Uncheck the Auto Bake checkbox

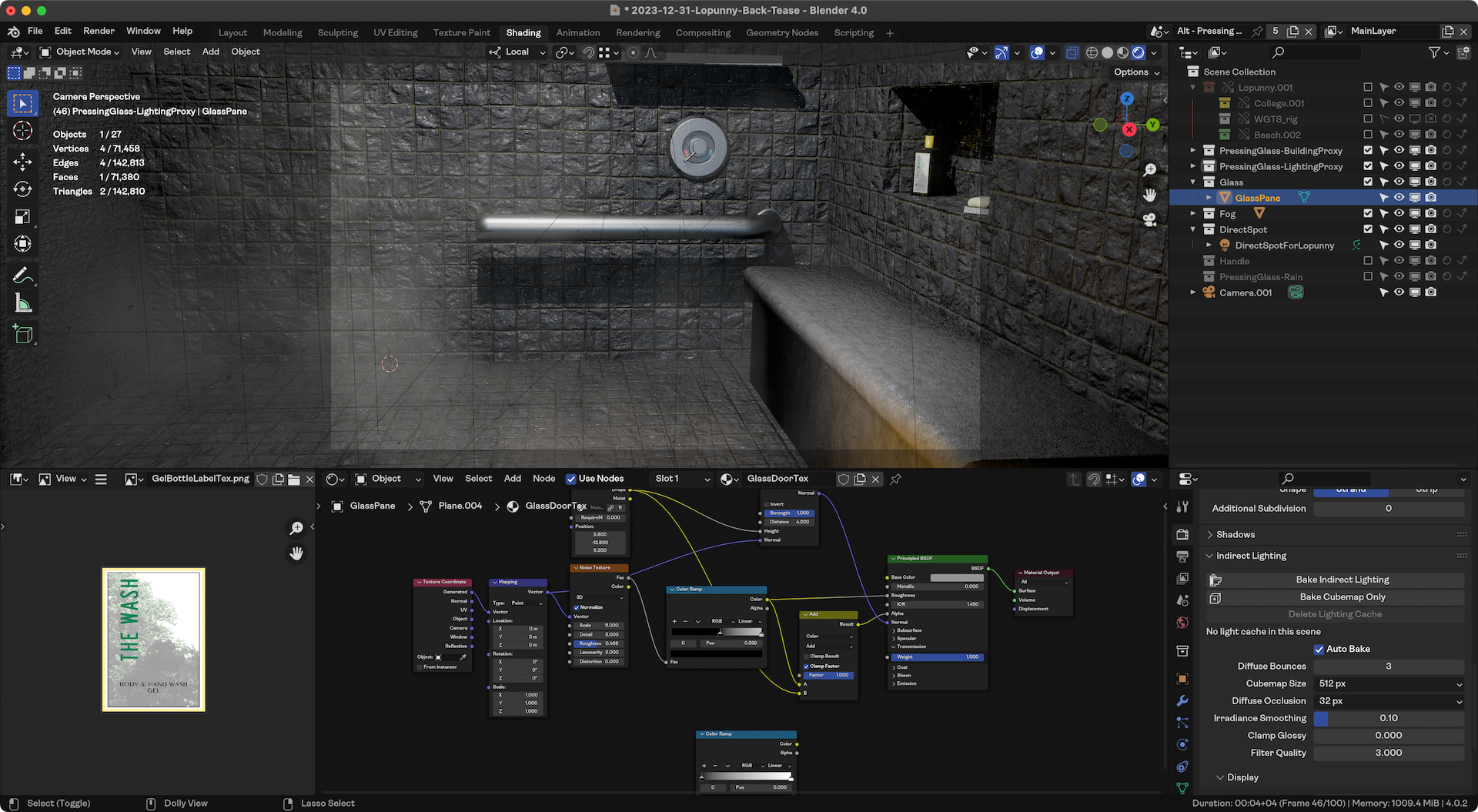pos(1319,649)
